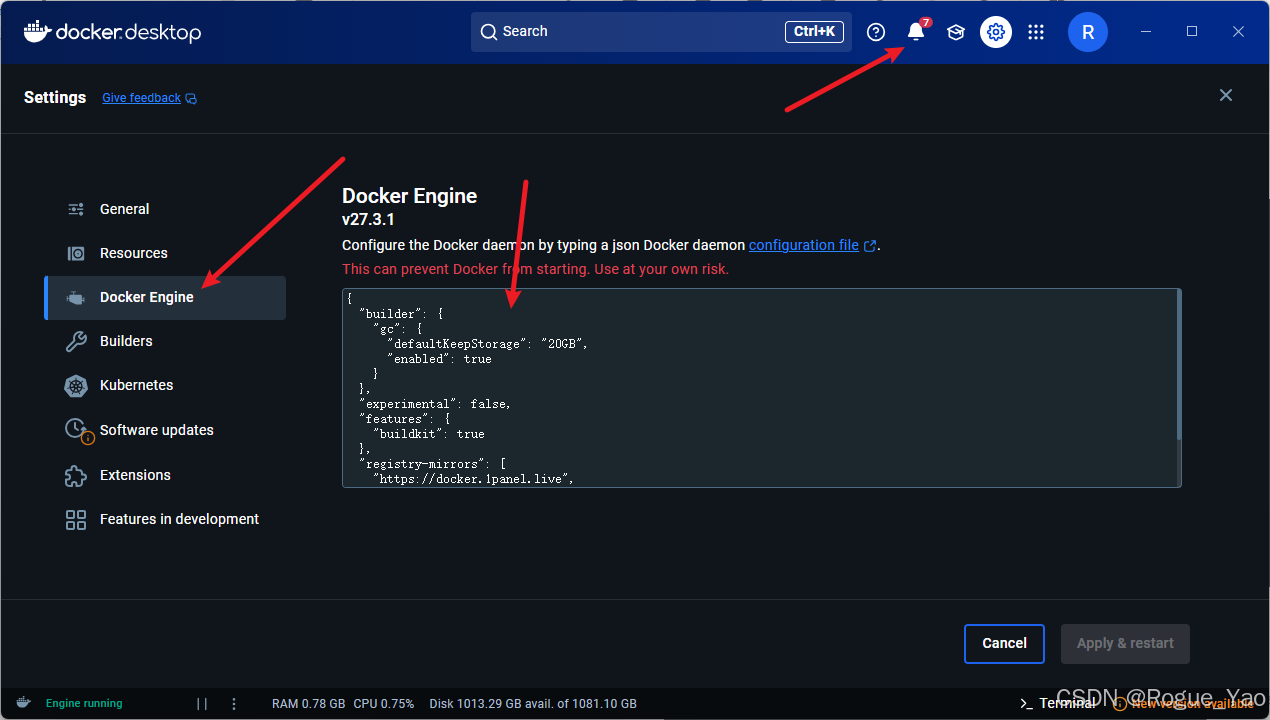Pause the engine with the pause icon

(x=202, y=703)
